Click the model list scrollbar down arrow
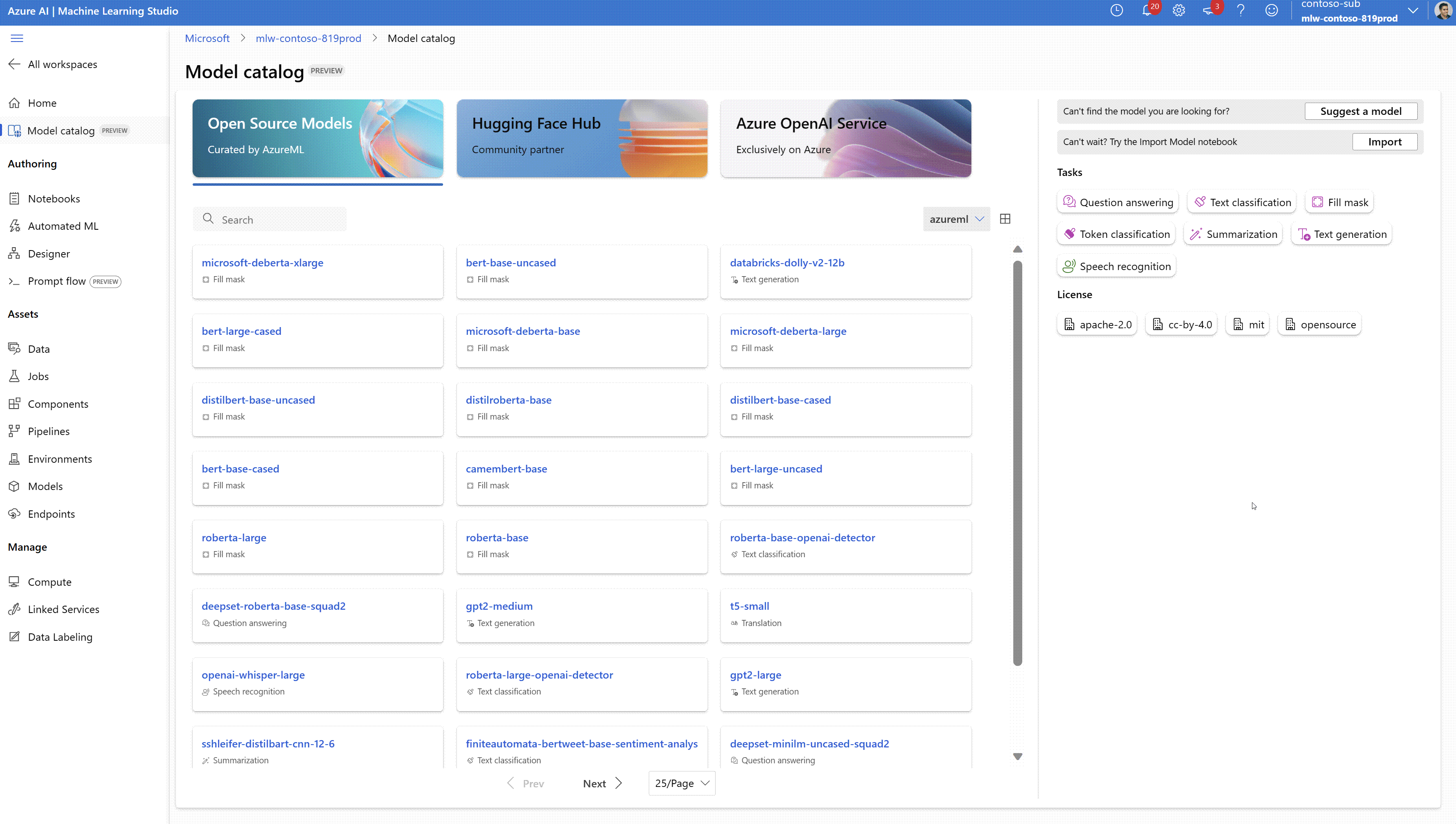Viewport: 1456px width, 824px height. tap(1017, 757)
